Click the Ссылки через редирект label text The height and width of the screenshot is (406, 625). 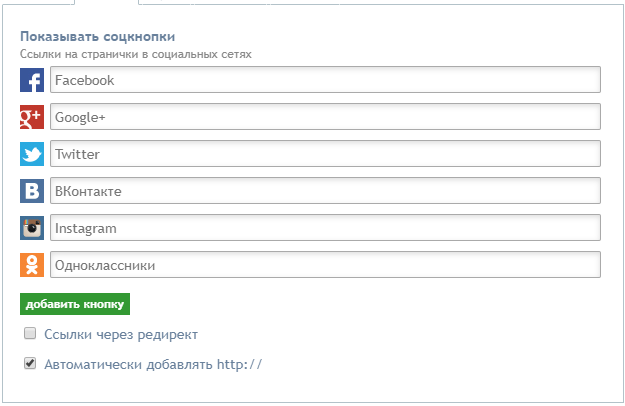point(121,334)
